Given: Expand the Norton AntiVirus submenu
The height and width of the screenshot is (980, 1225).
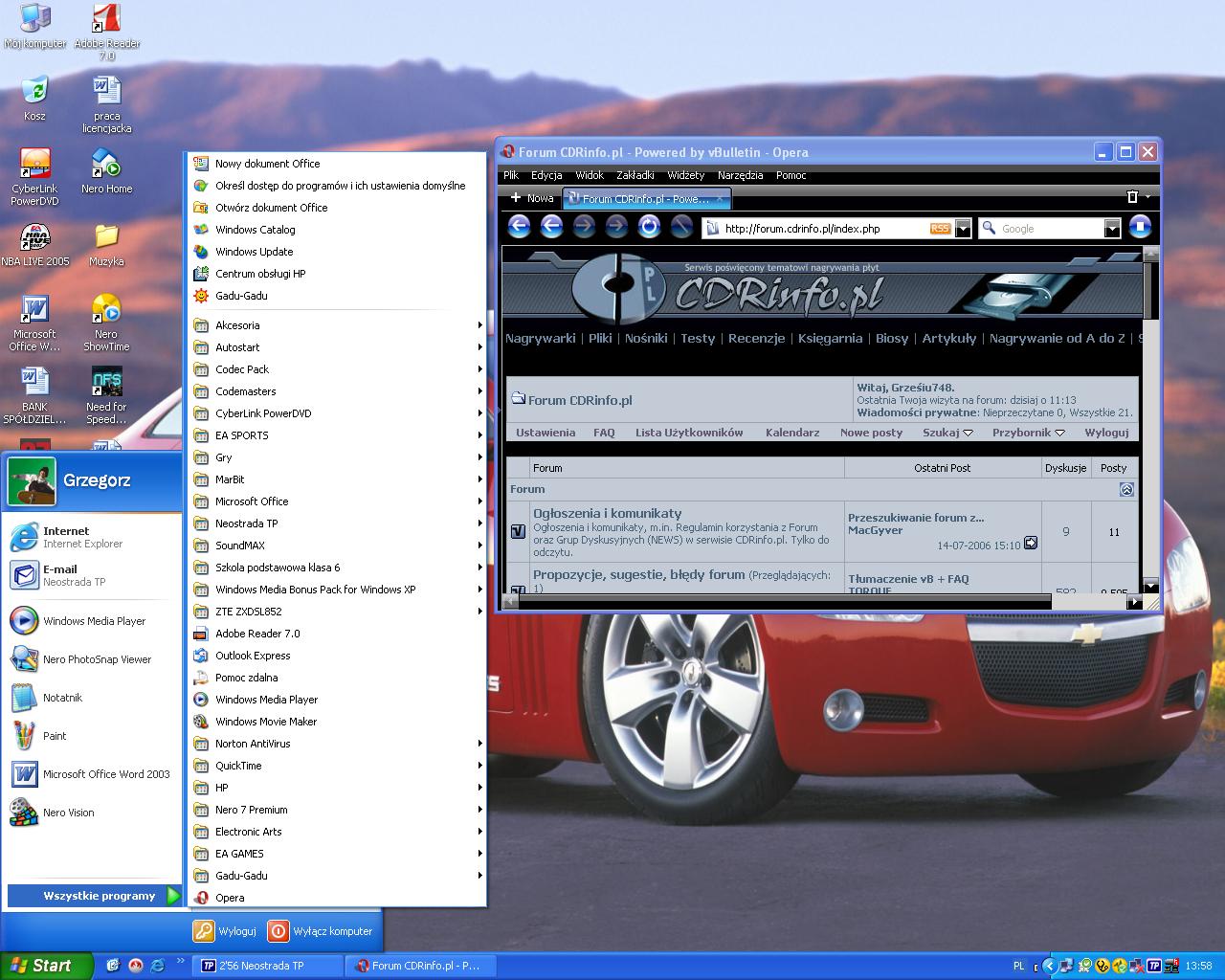Looking at the screenshot, I should tap(337, 744).
